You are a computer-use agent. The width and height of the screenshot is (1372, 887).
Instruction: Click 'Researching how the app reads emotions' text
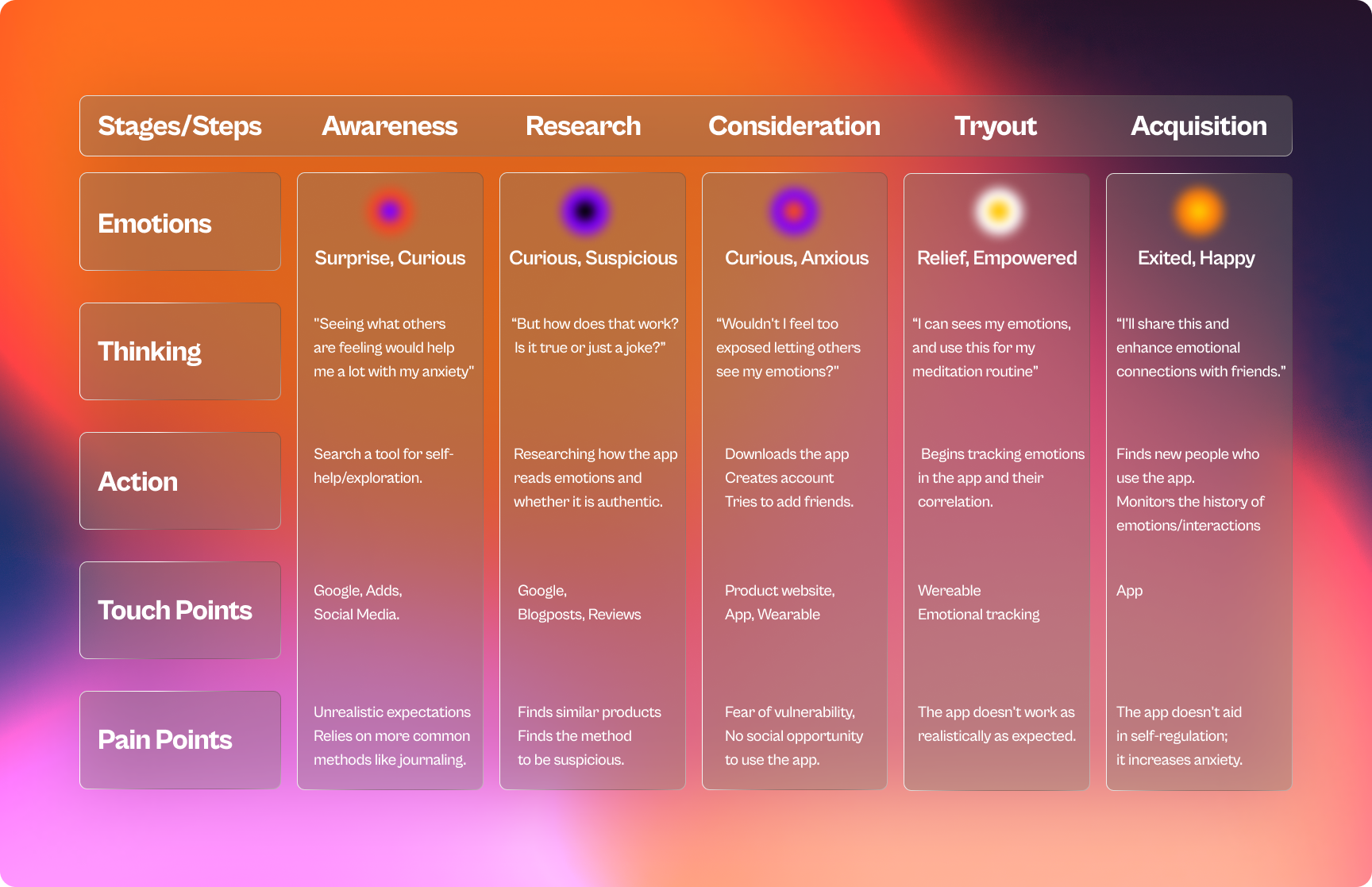(595, 478)
